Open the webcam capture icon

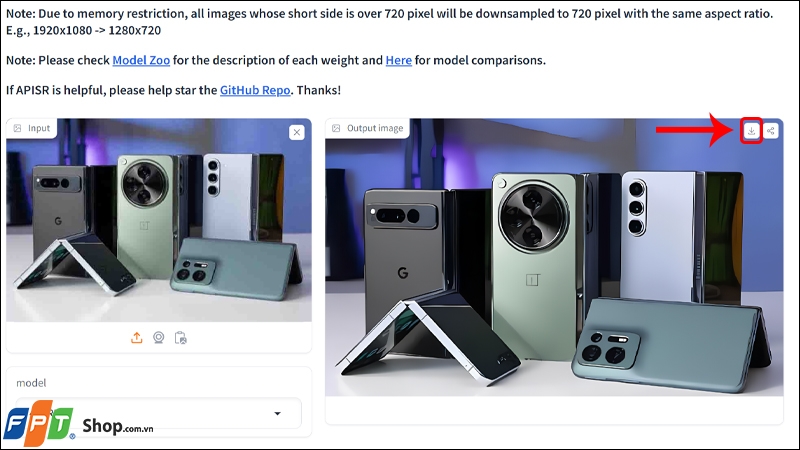[159, 338]
